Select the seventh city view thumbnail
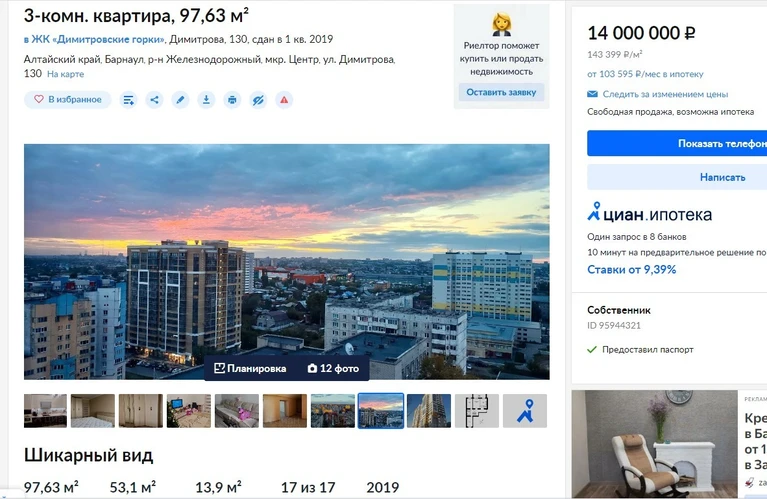This screenshot has width=767, height=499. (333, 411)
